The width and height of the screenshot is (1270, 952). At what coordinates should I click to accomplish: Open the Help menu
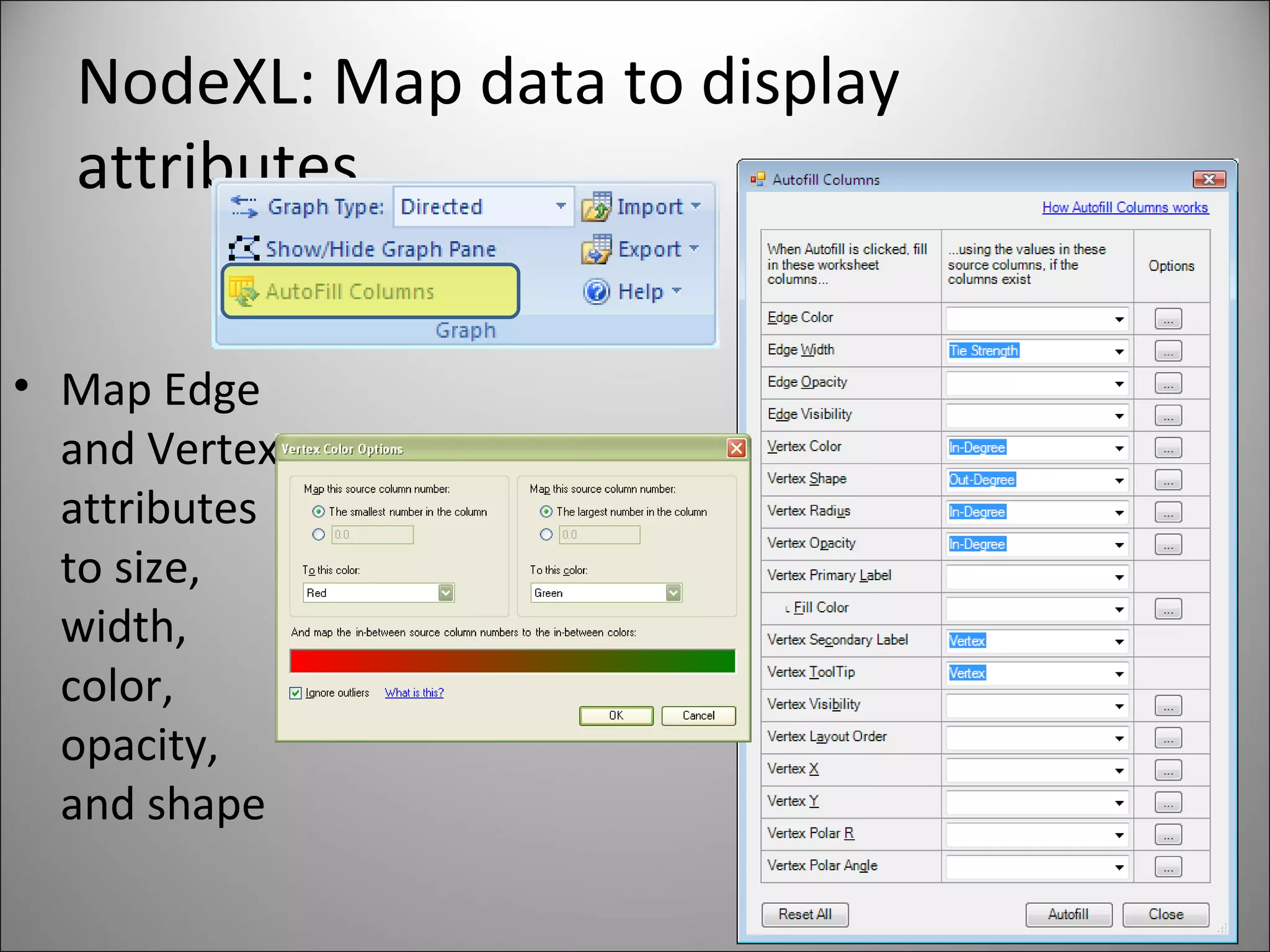pyautogui.click(x=633, y=291)
